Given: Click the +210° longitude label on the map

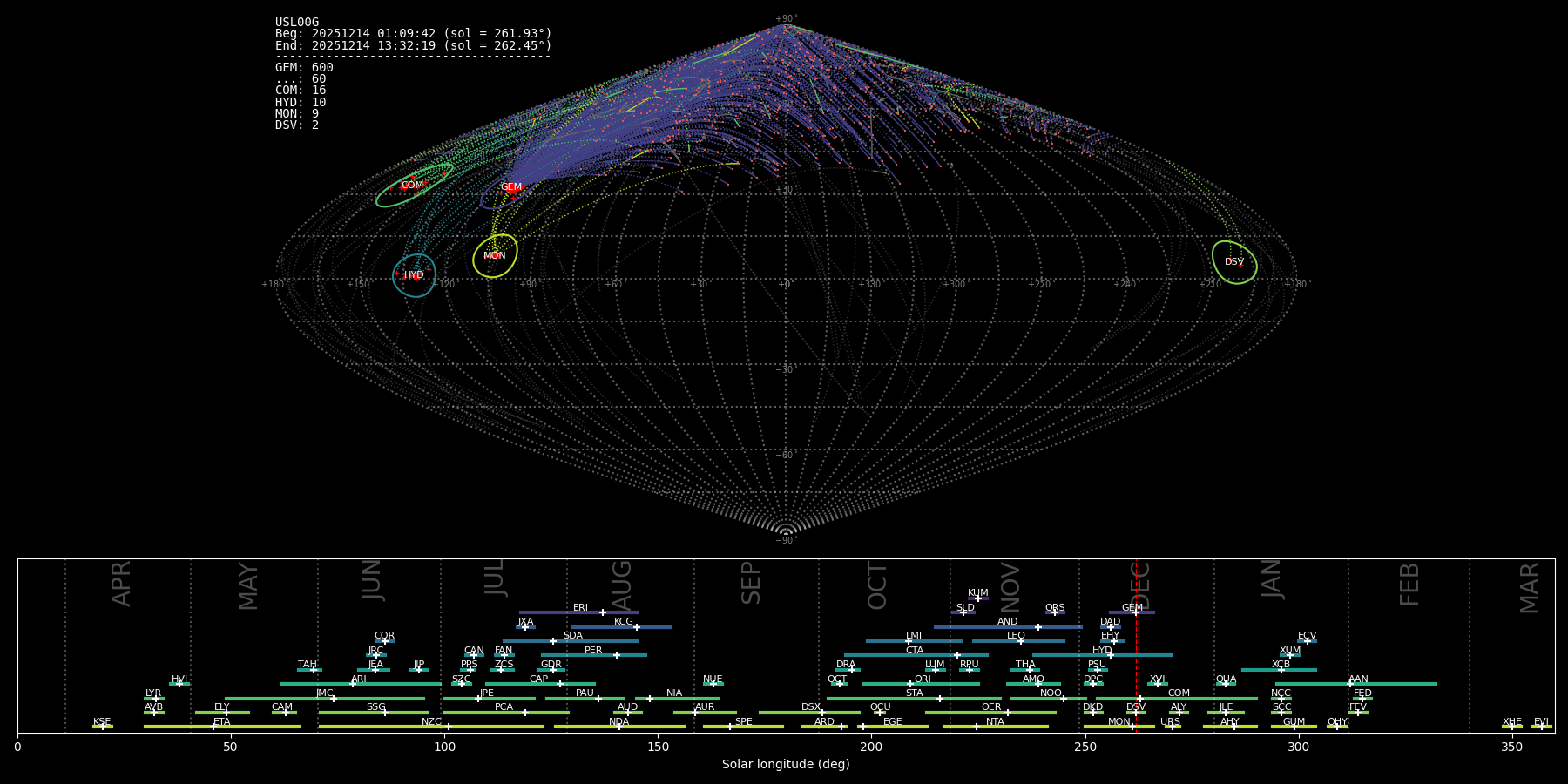Looking at the screenshot, I should point(1210,285).
